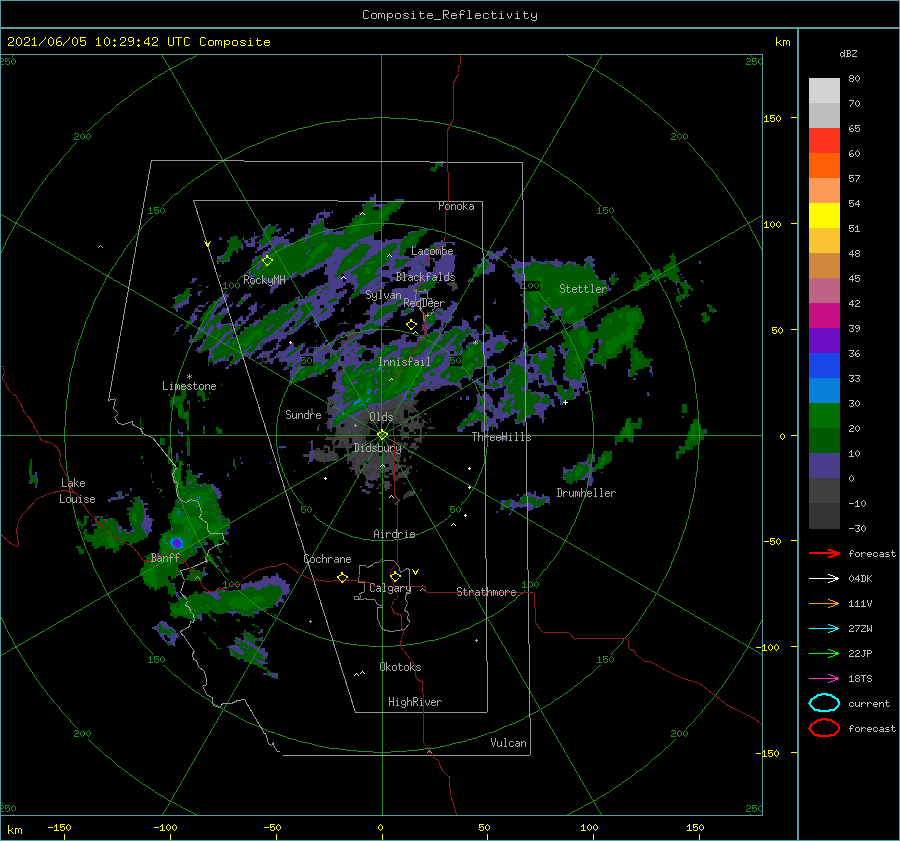Click the Drumheller town label
This screenshot has width=900, height=841.
tap(586, 493)
